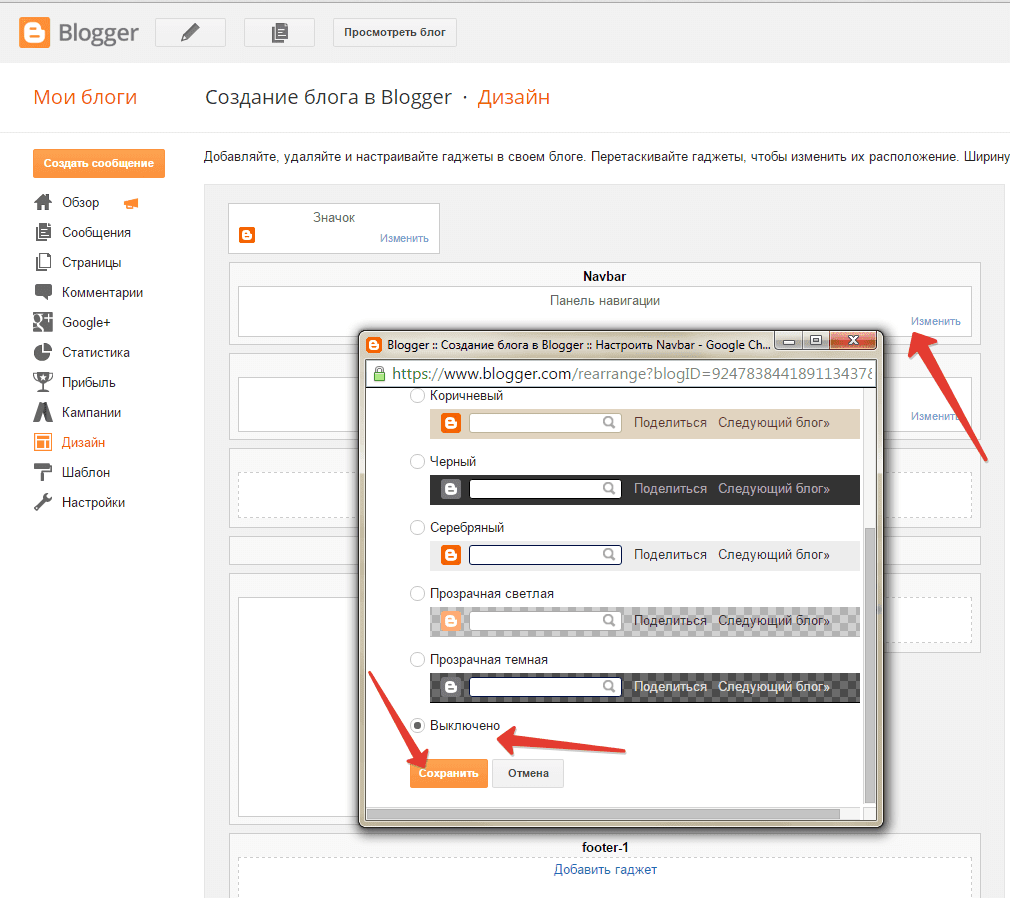Click the Обзор home icon
The width and height of the screenshot is (1010, 898).
point(43,202)
